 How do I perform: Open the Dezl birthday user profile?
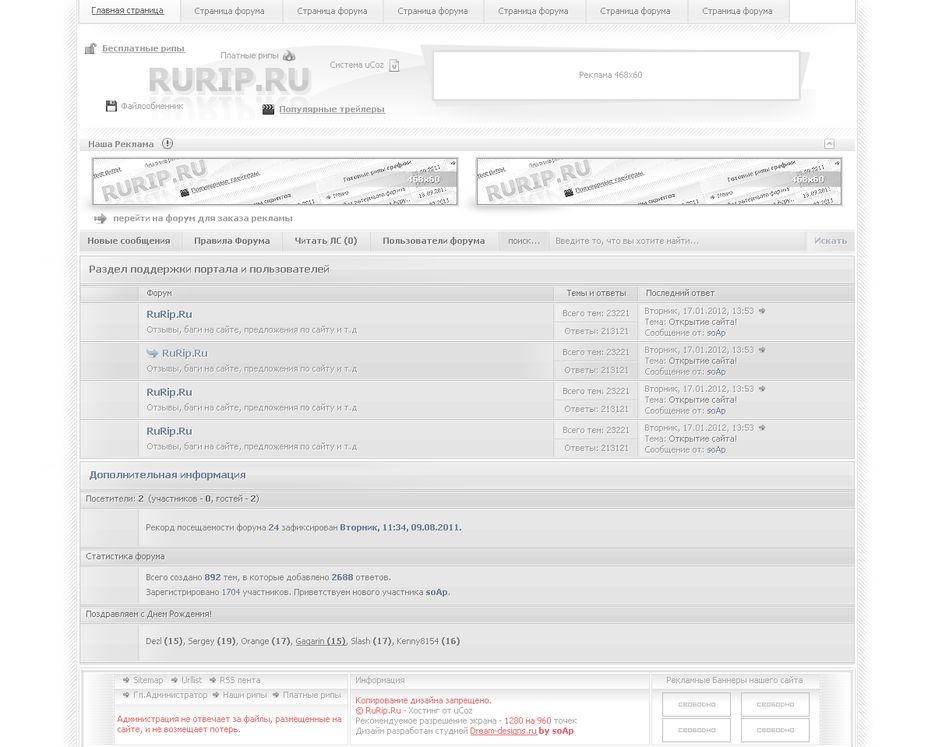[154, 641]
